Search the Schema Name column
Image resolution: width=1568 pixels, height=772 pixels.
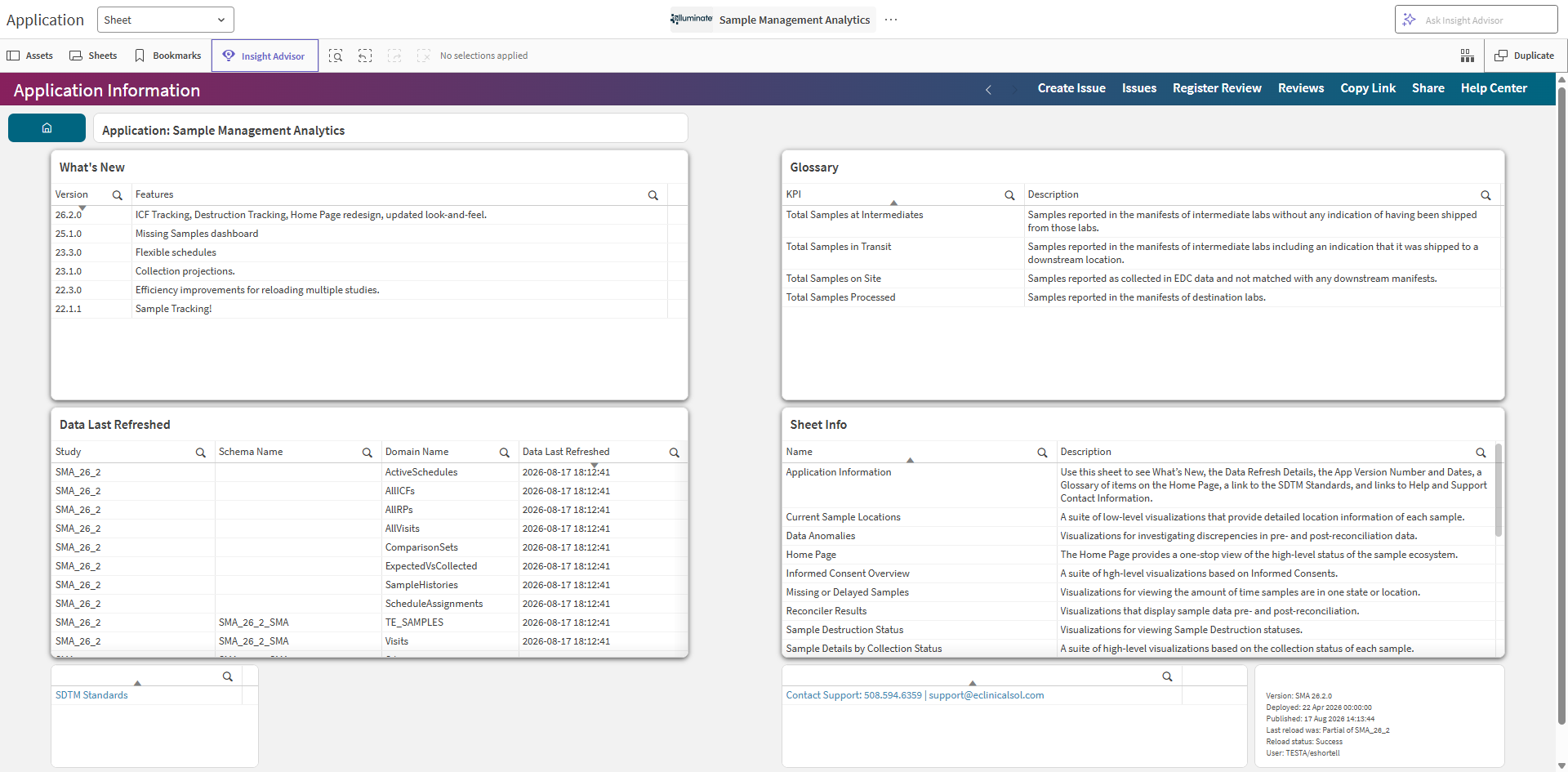coord(367,453)
